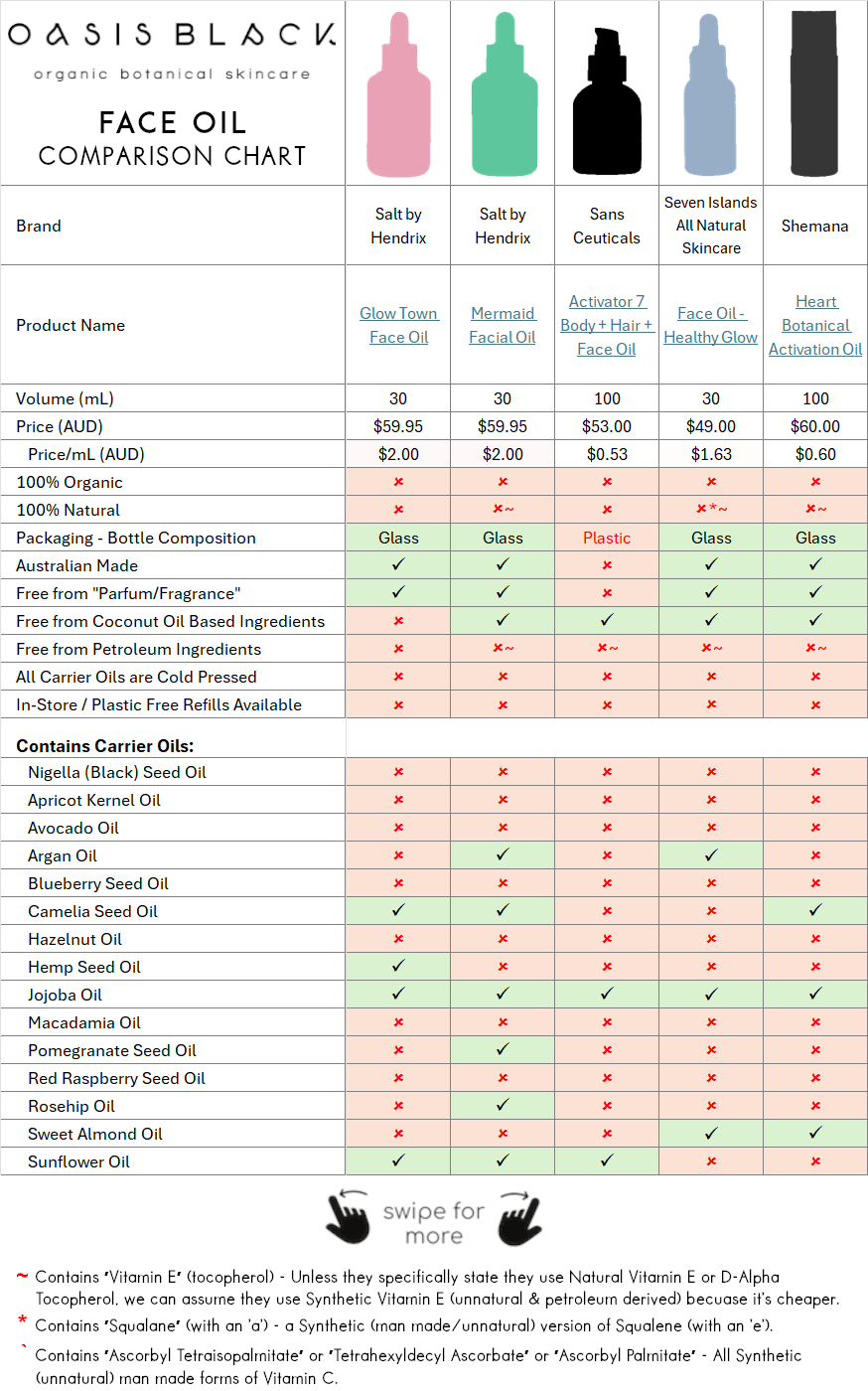The height and width of the screenshot is (1391, 868).
Task: Click the '100% Organic' row label
Action: 70,482
